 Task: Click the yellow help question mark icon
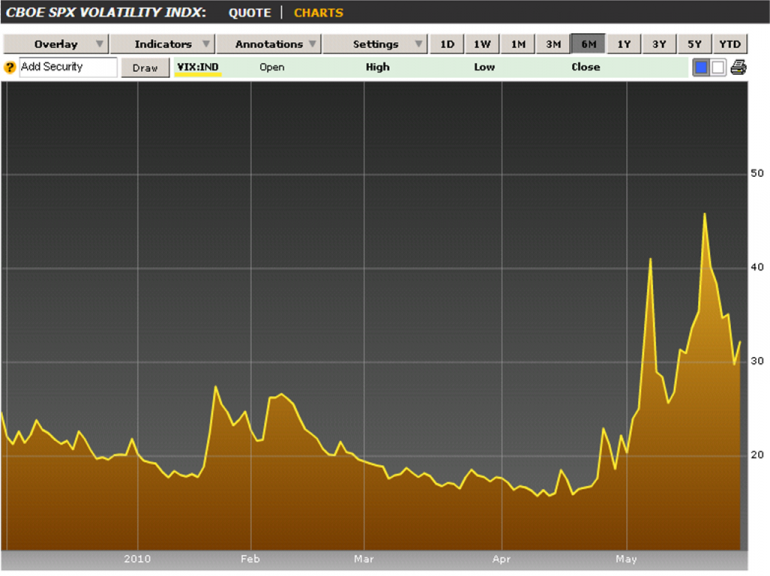(9, 67)
